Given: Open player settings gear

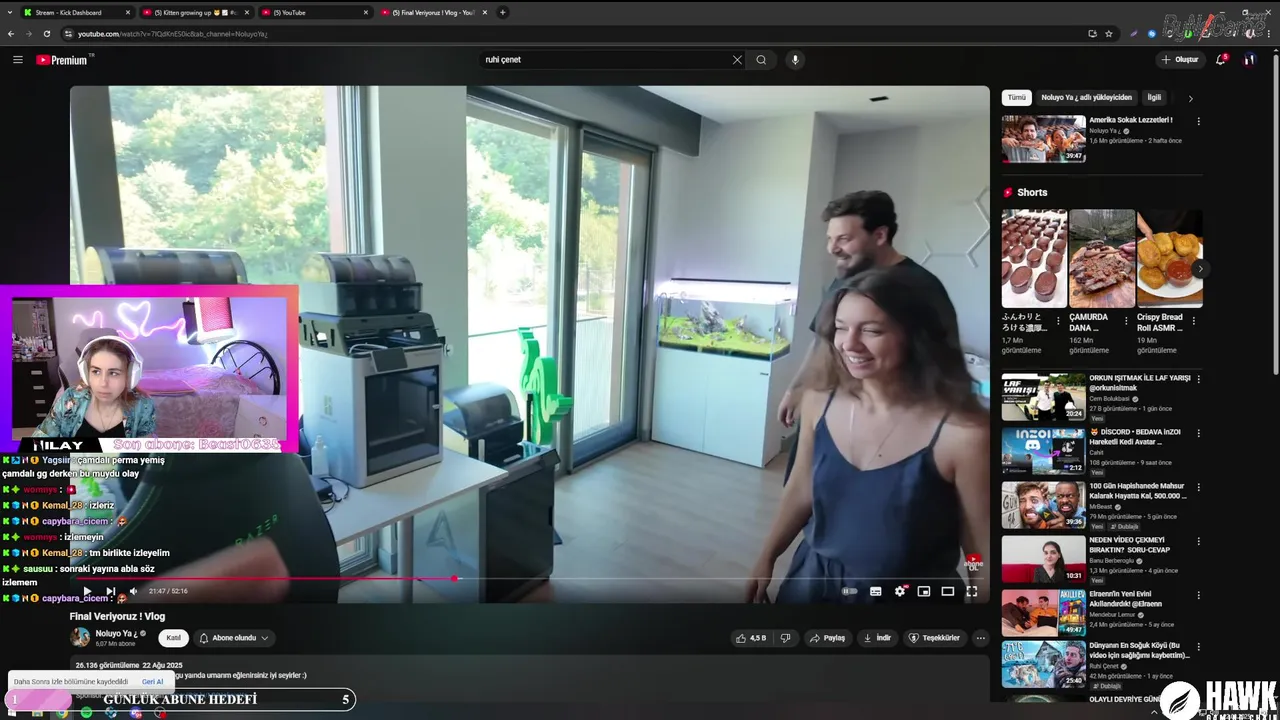Looking at the screenshot, I should click(x=900, y=591).
